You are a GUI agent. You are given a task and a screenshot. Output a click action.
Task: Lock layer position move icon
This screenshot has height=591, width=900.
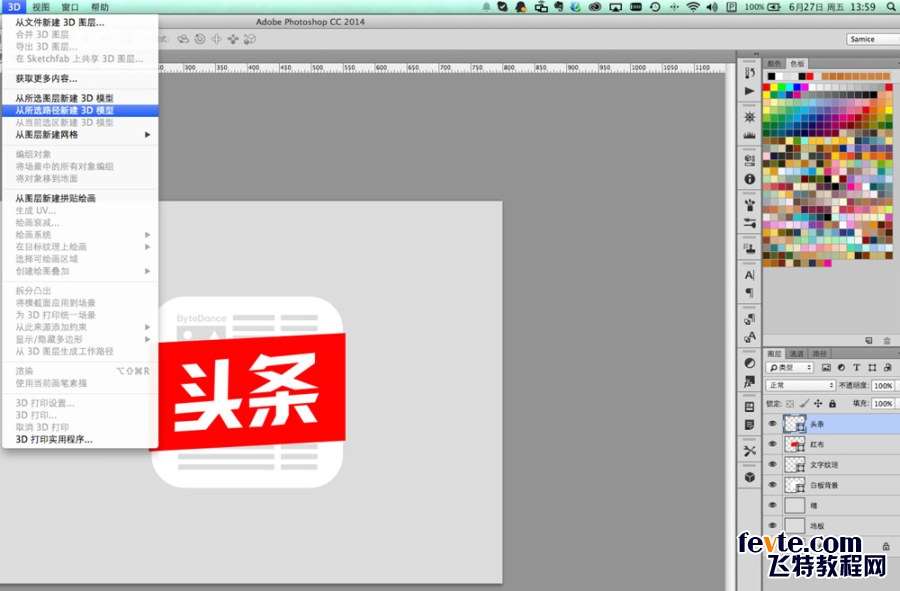pos(818,404)
